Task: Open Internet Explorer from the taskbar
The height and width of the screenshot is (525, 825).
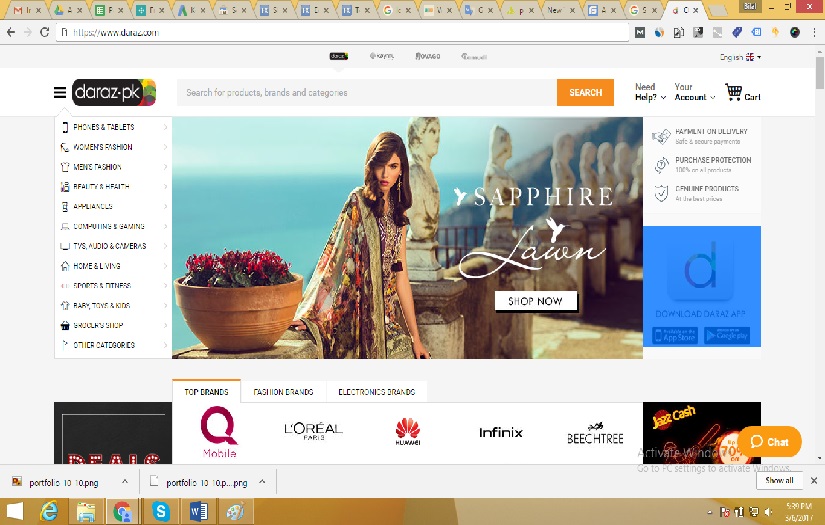Action: [49, 511]
